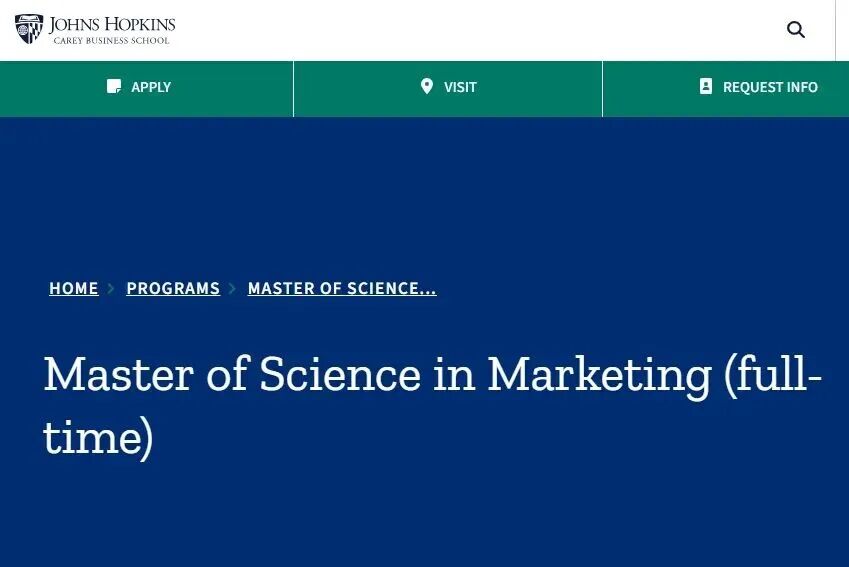The height and width of the screenshot is (567, 849).
Task: Open search with the magnifying glass icon
Action: 796,30
